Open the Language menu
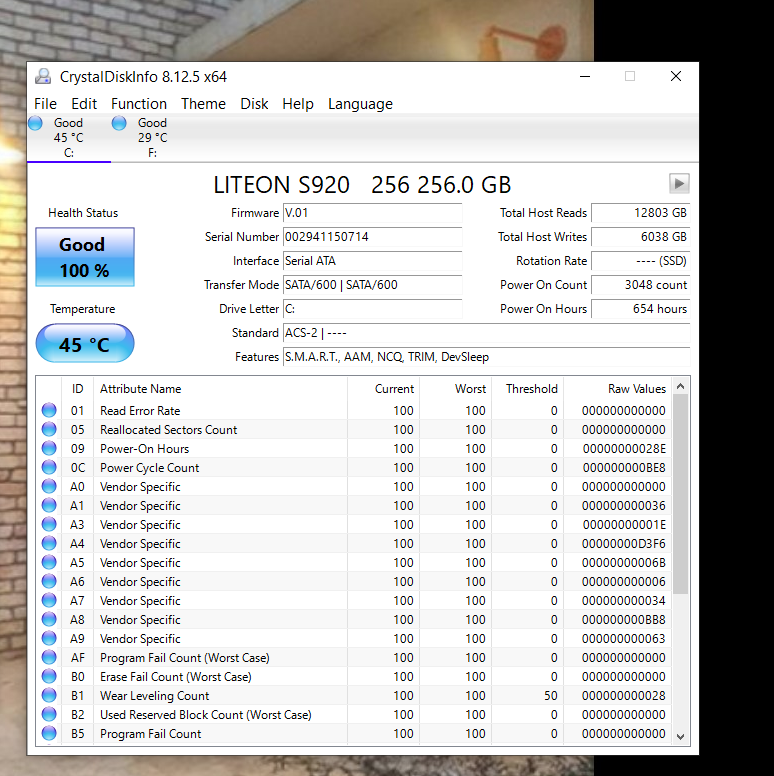 click(360, 104)
